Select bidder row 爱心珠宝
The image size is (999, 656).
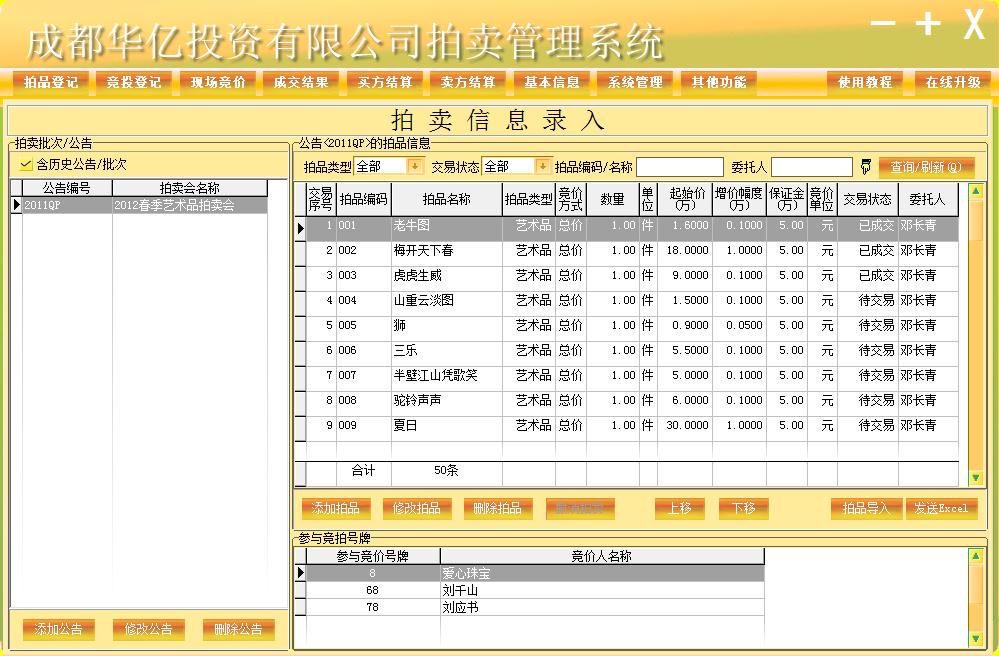535,573
